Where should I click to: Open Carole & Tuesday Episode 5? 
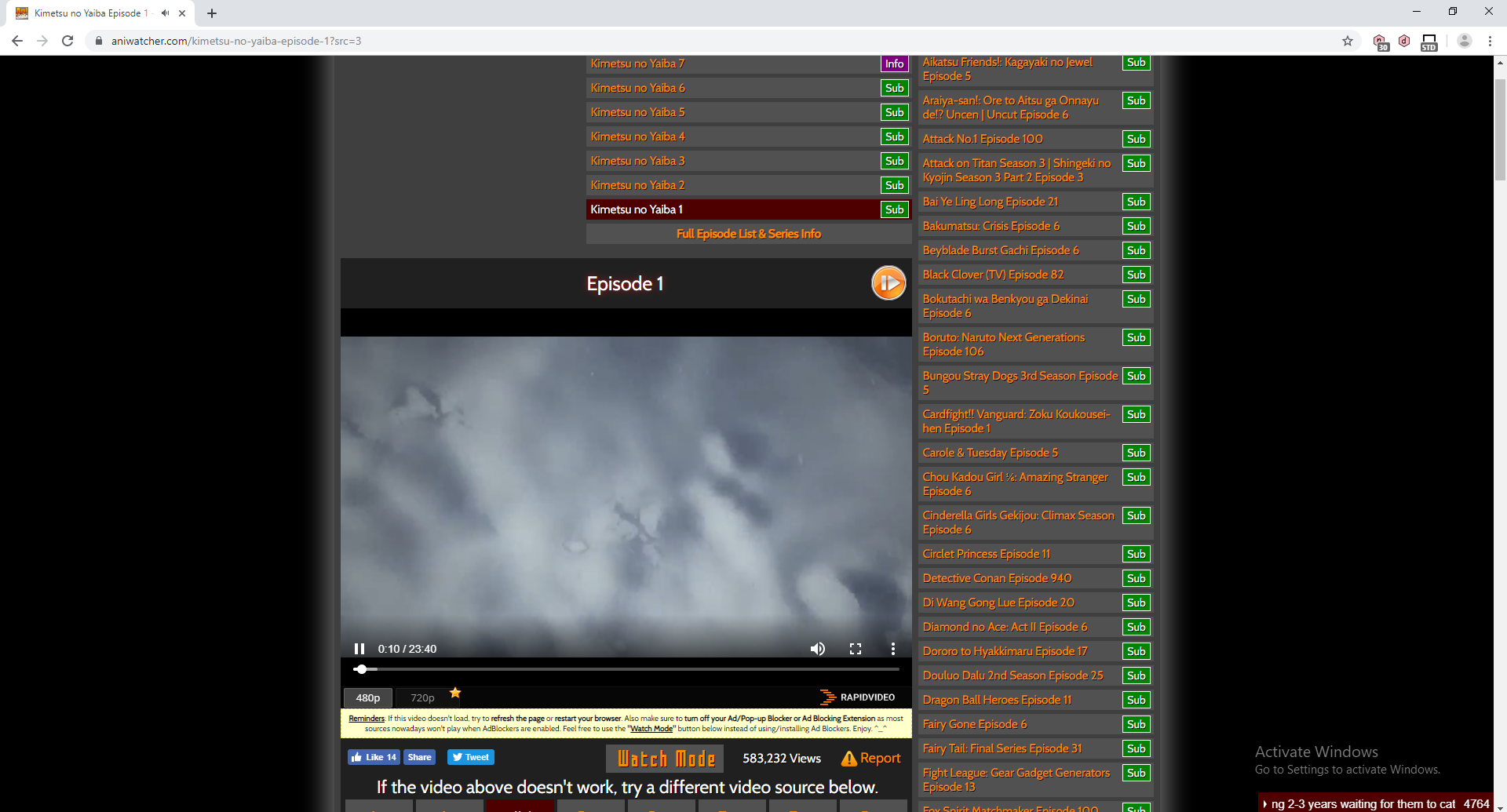[991, 453]
